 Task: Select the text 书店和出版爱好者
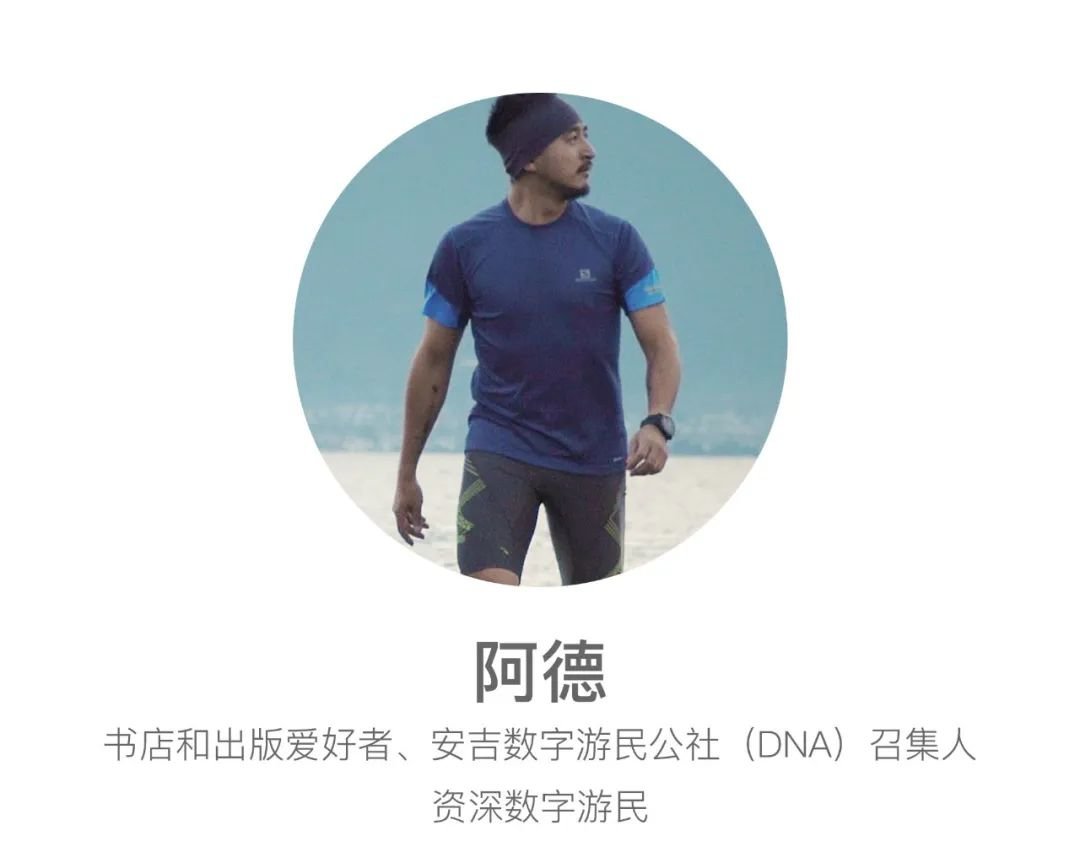249,745
